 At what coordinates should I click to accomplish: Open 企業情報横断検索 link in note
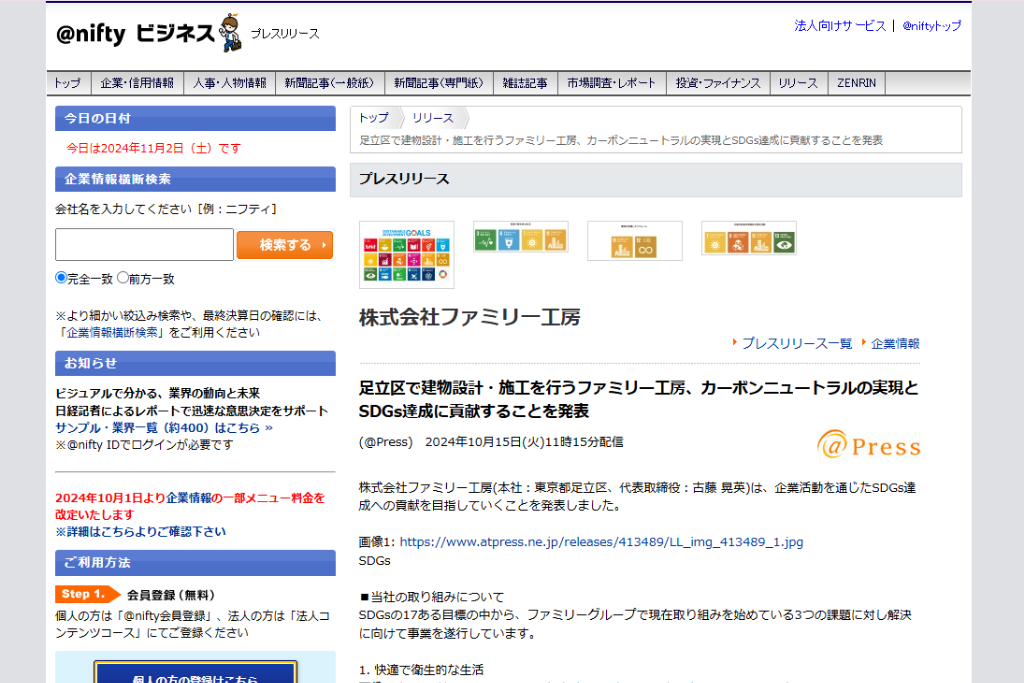click(x=112, y=332)
